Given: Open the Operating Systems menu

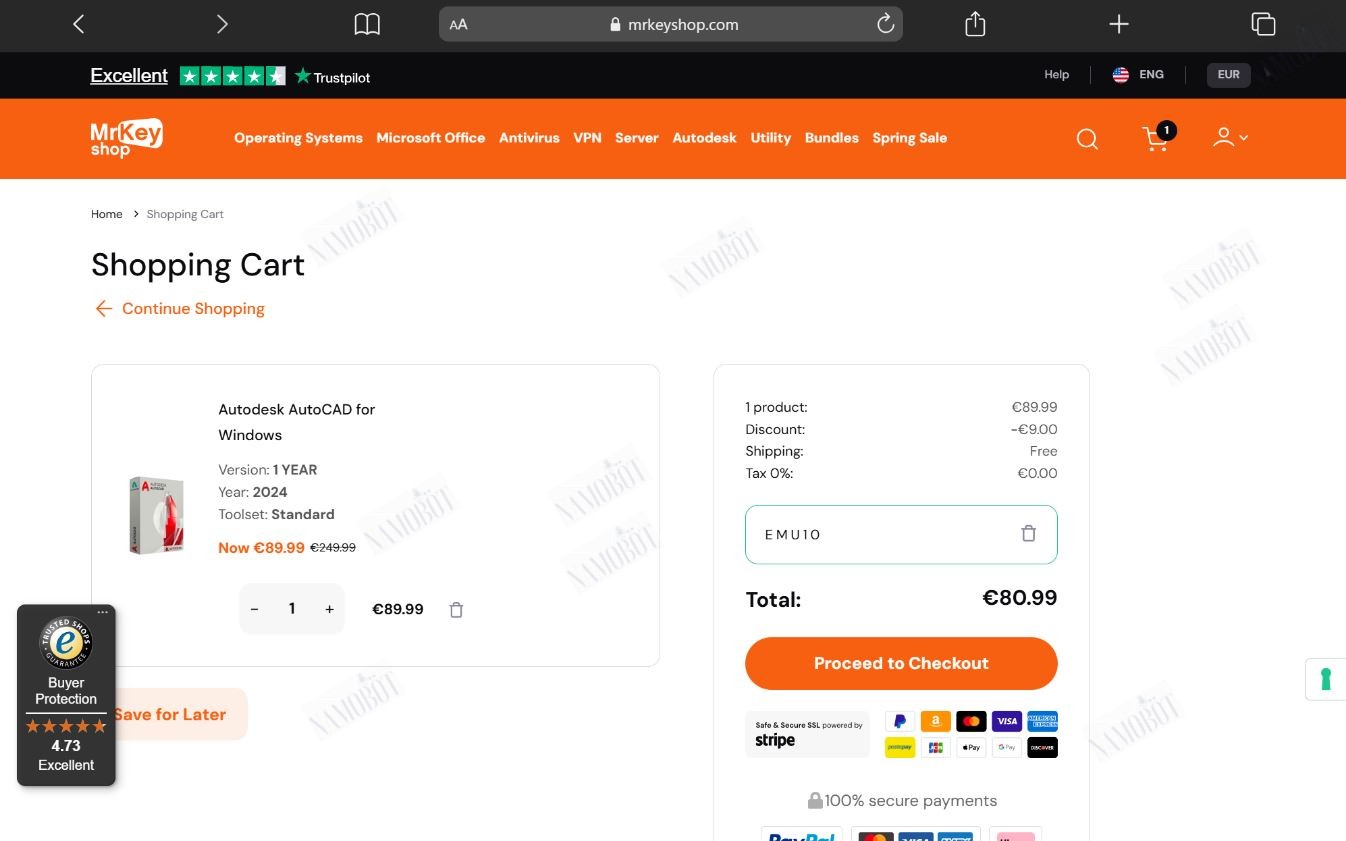Looking at the screenshot, I should [298, 138].
